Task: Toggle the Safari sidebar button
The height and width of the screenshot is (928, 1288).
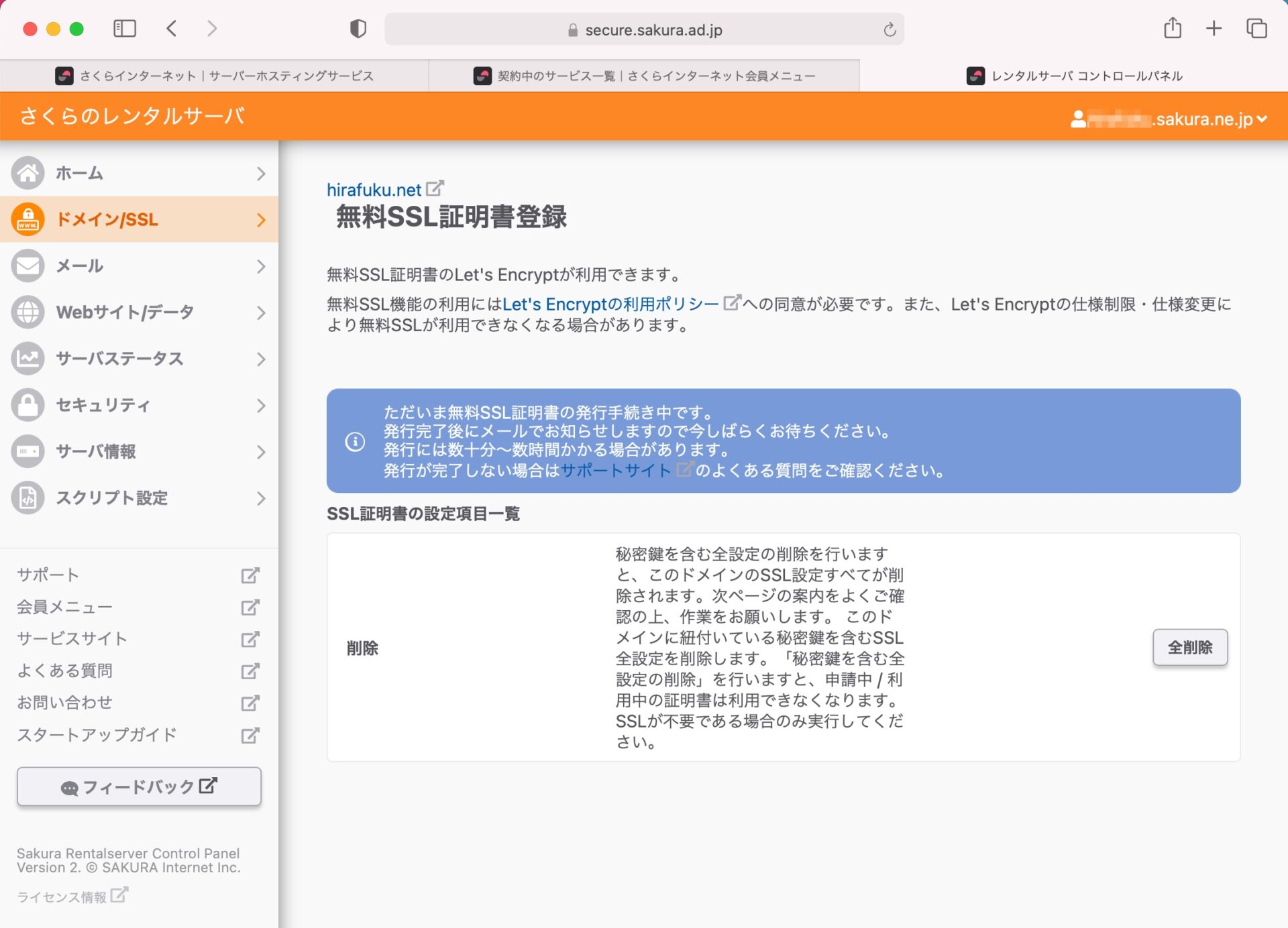Action: [x=125, y=29]
